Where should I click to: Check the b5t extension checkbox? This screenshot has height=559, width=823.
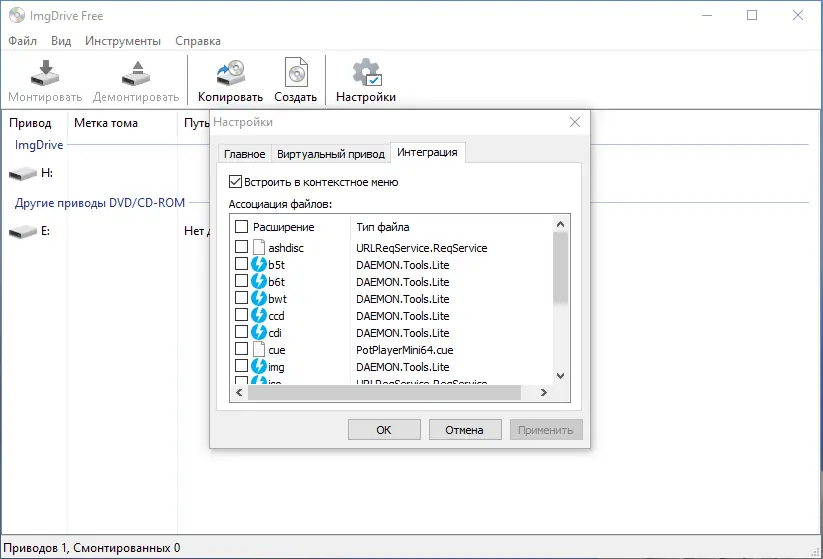pos(241,263)
